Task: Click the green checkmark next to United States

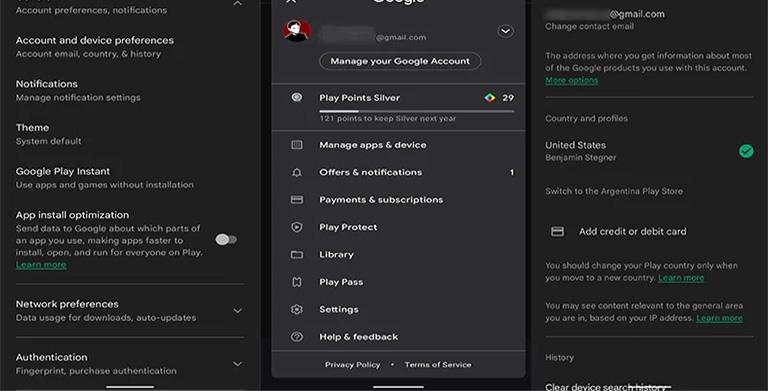Action: tap(746, 151)
